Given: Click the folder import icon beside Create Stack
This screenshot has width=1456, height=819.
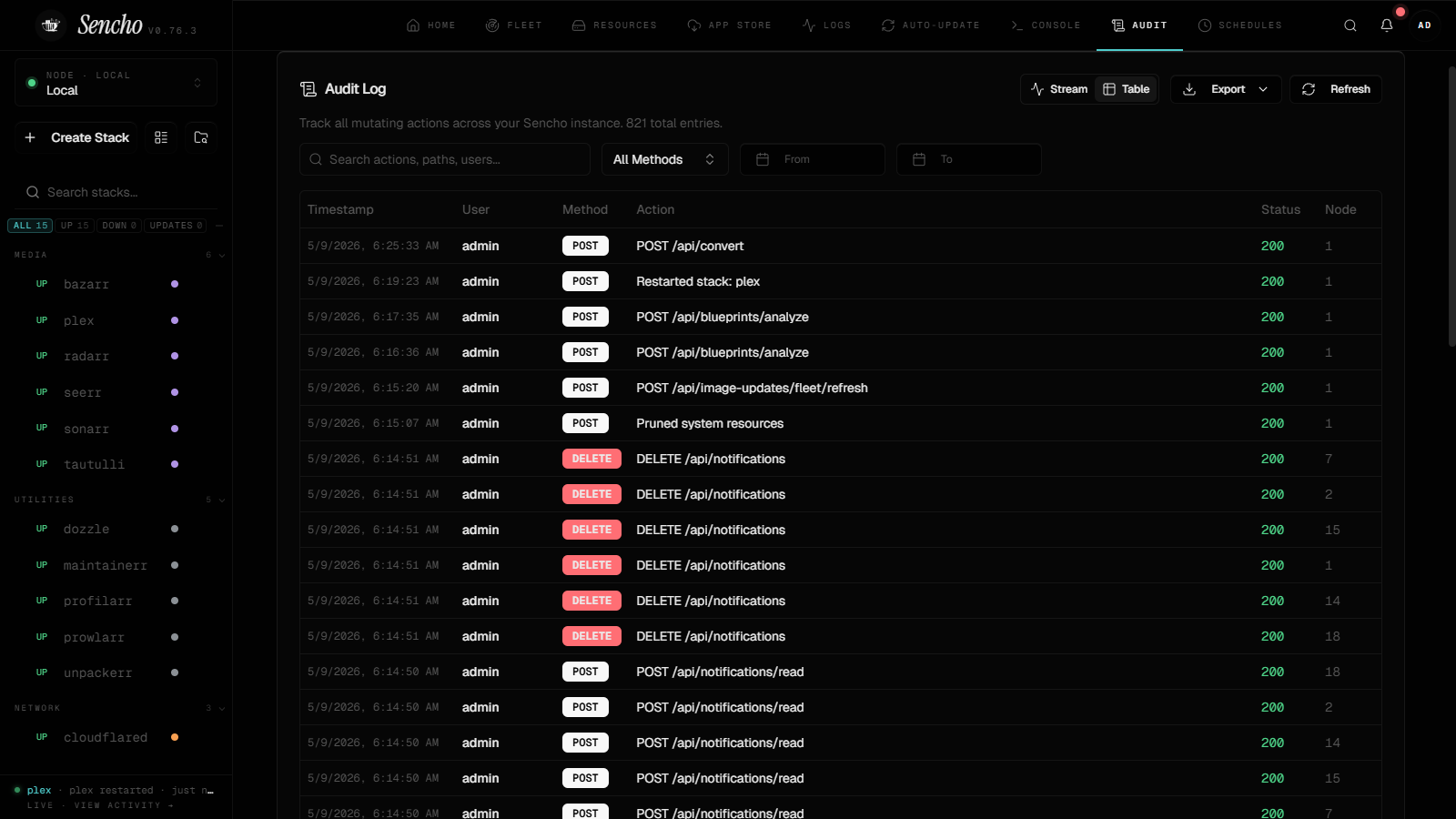Looking at the screenshot, I should pos(201,137).
